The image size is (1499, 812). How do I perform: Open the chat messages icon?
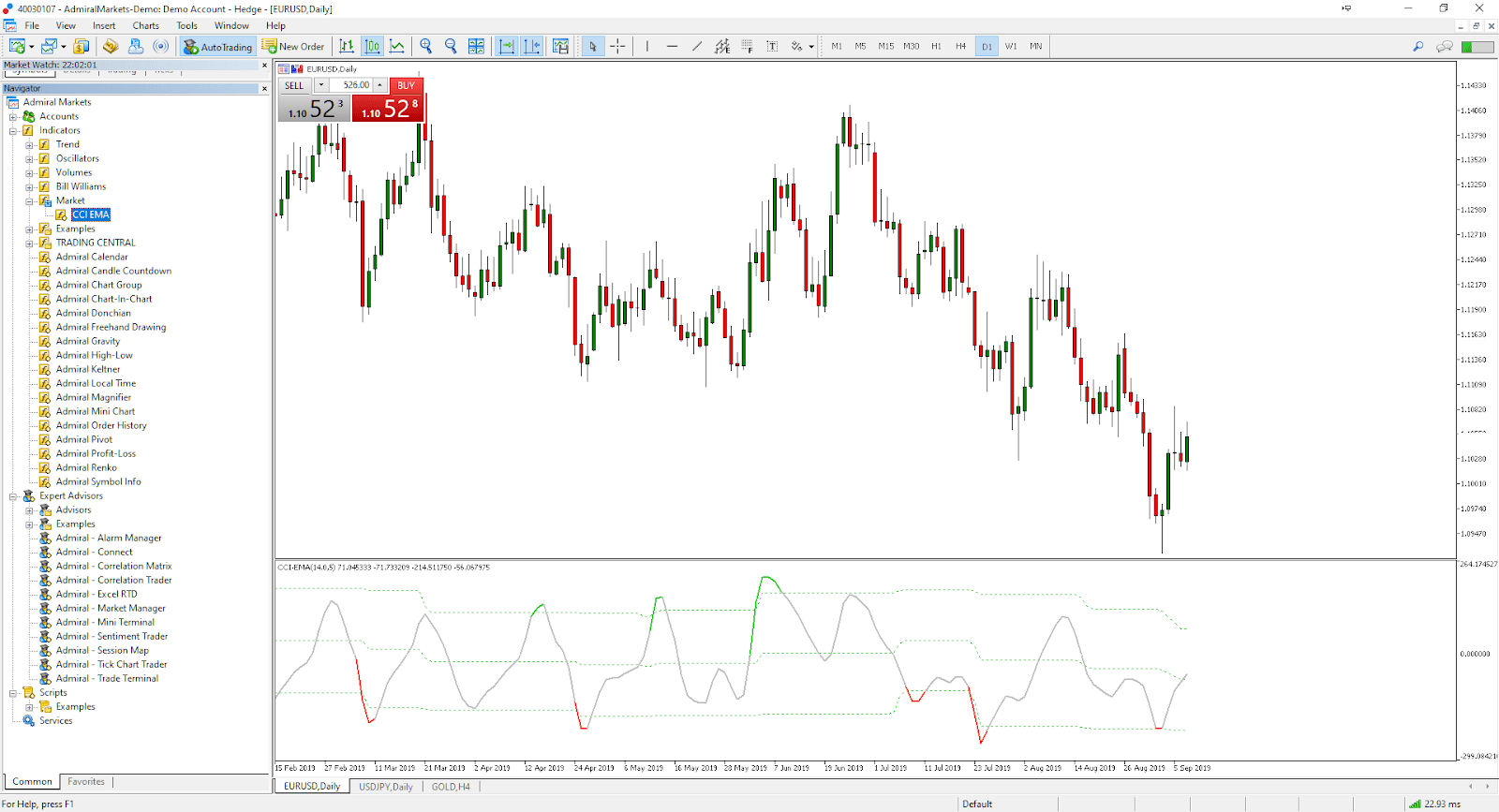(x=1445, y=46)
